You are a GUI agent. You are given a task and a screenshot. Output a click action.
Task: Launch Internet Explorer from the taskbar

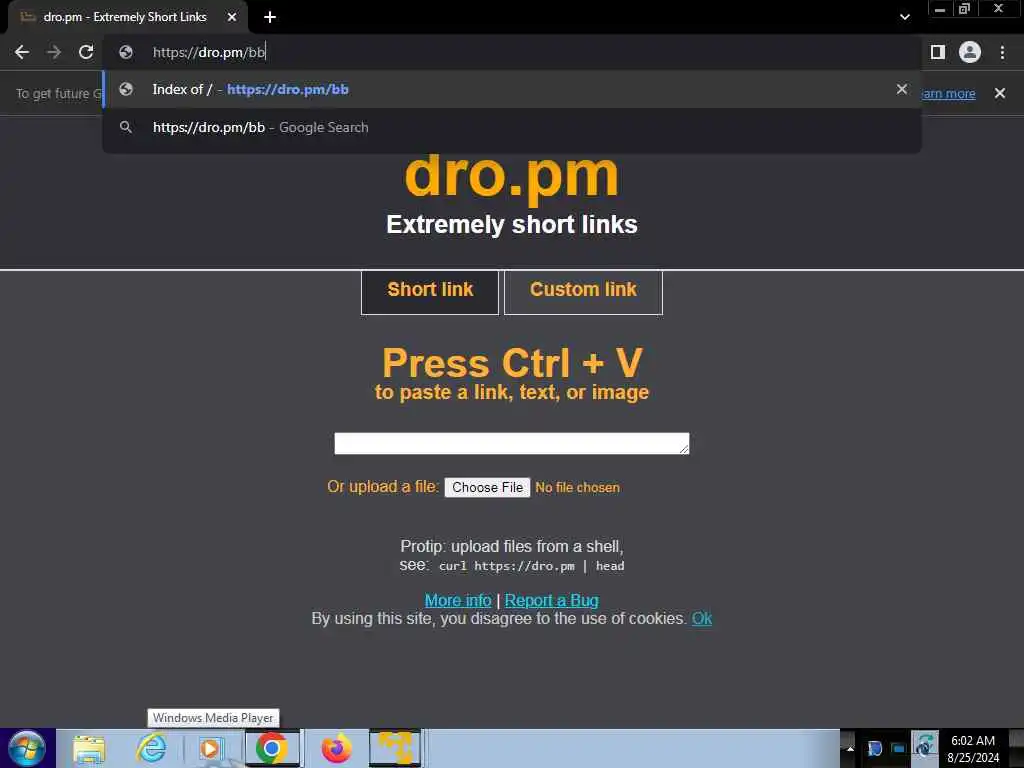point(151,748)
